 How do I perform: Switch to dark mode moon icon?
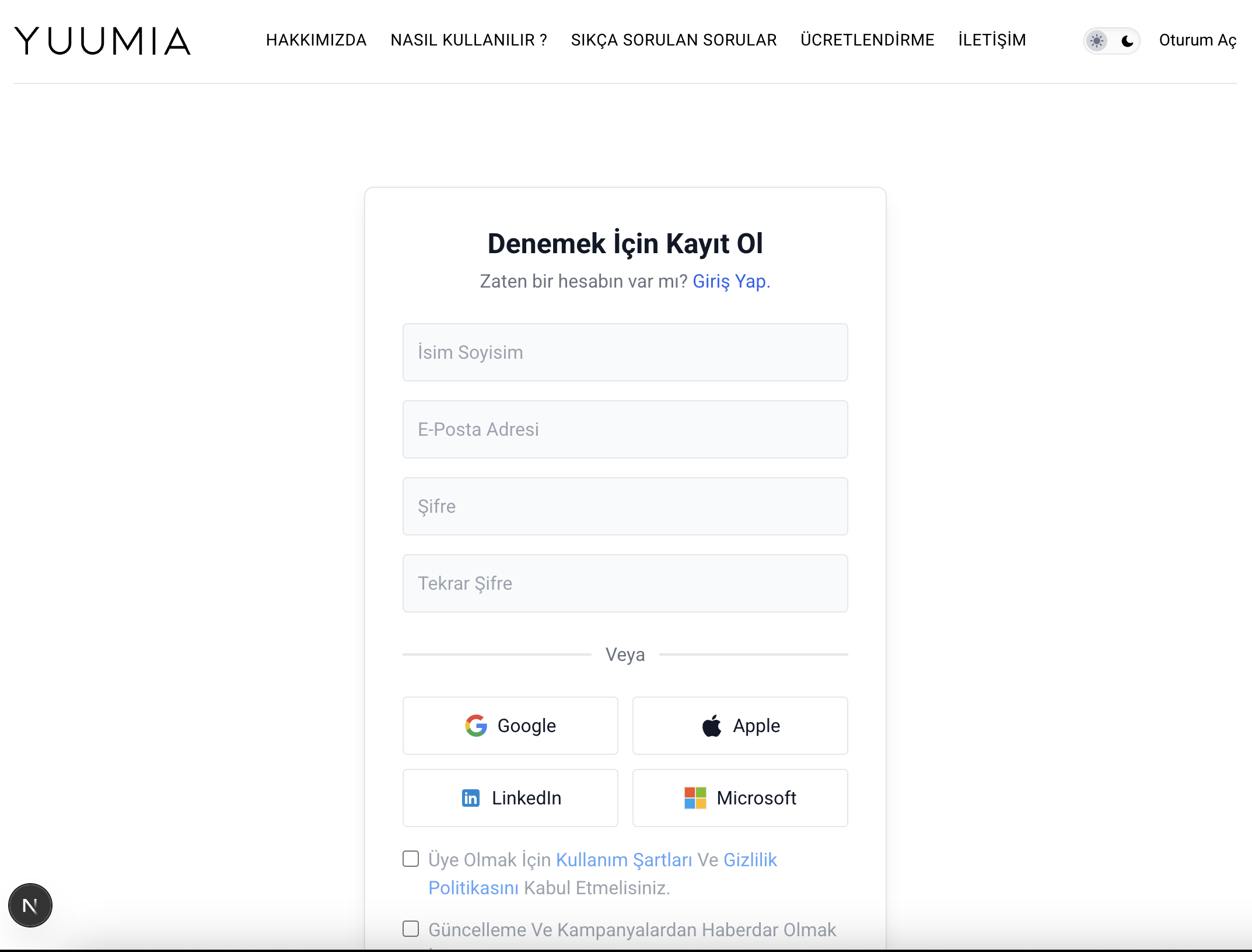(x=1127, y=40)
